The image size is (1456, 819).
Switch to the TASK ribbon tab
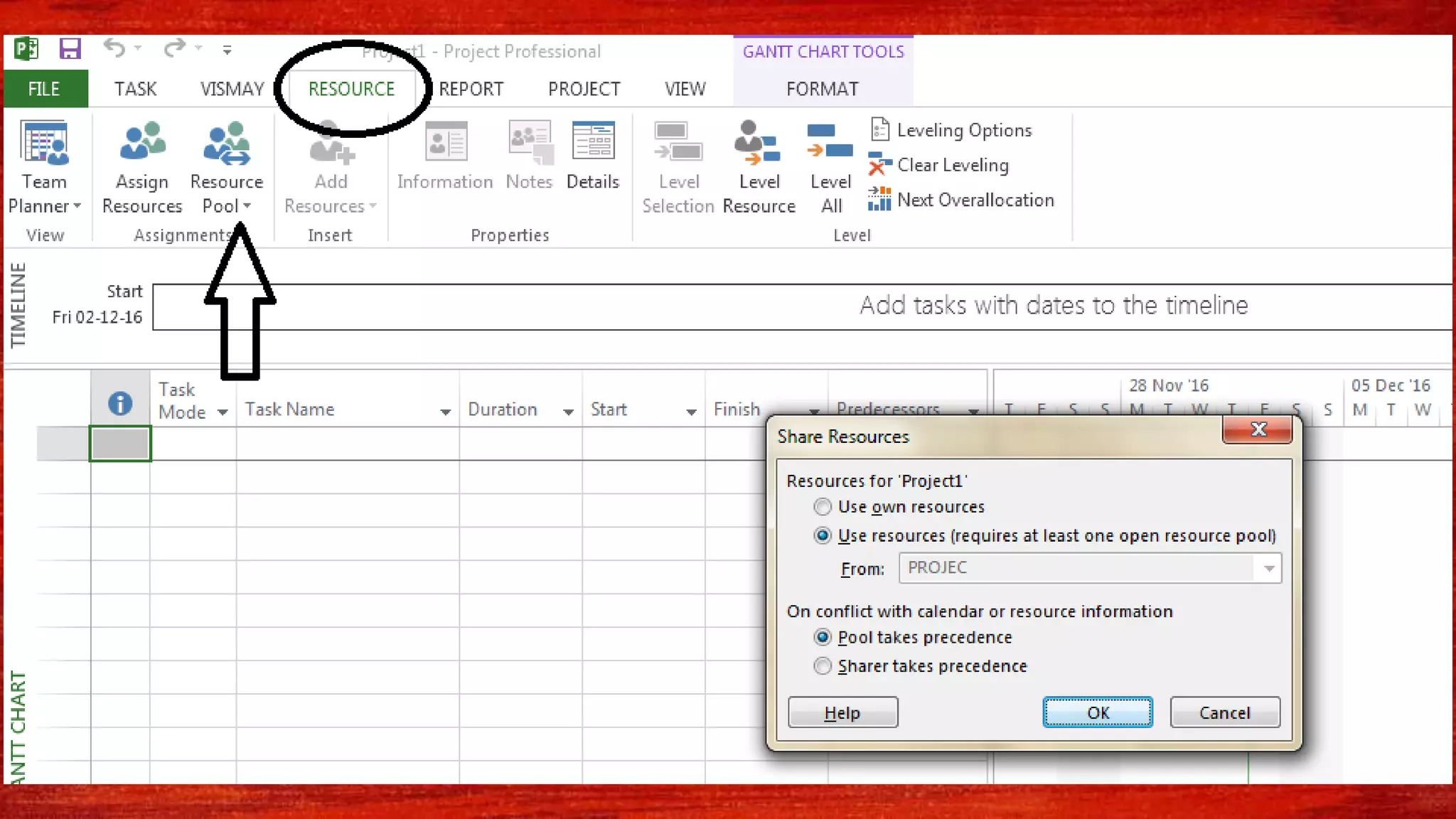coord(135,89)
